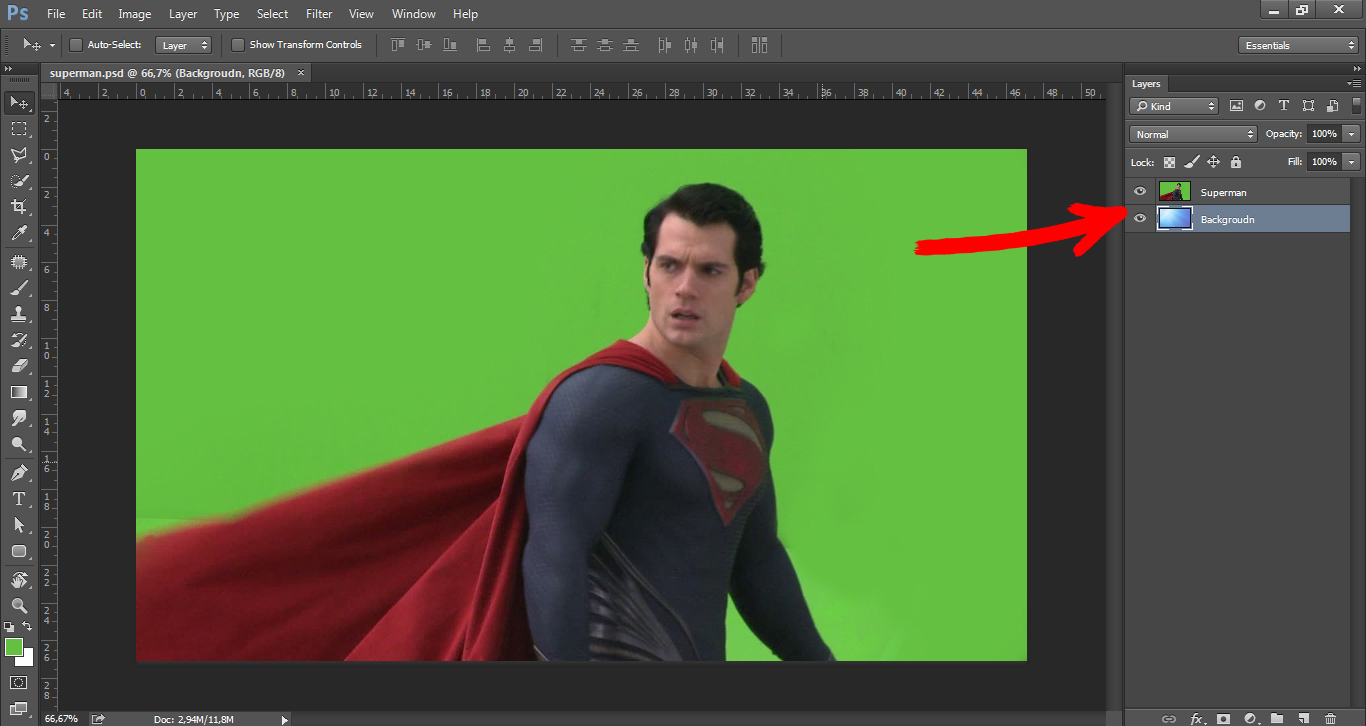Screen dimensions: 1366x726
Task: Open the Layer menu
Action: coord(183,14)
